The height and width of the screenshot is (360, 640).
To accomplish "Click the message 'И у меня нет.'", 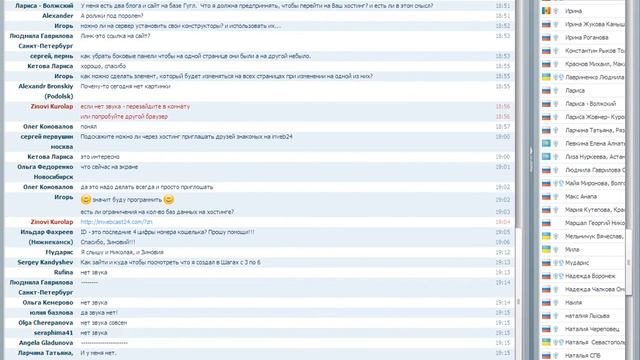I will 98,353.
